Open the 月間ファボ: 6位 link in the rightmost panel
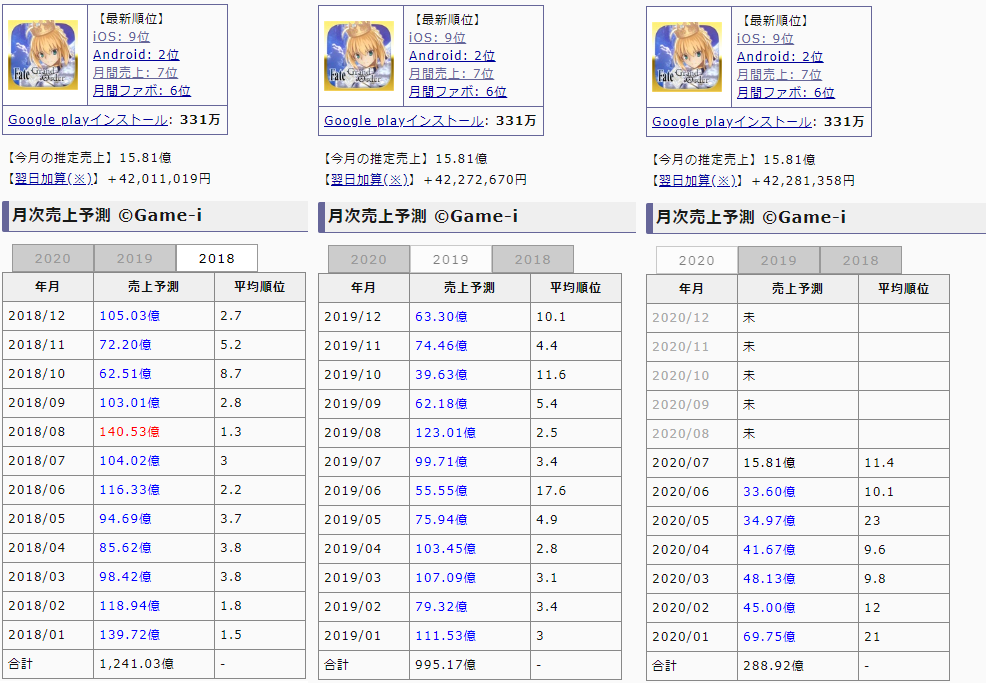Viewport: 986px width, 683px height. pyautogui.click(x=785, y=92)
